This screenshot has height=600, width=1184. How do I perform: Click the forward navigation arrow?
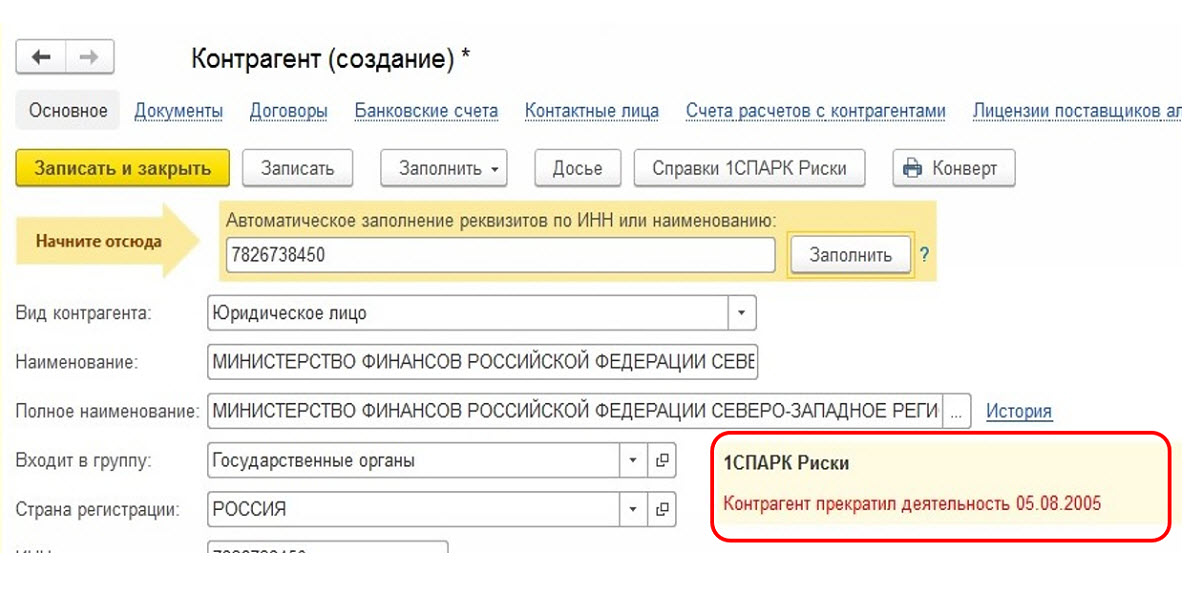pyautogui.click(x=89, y=57)
